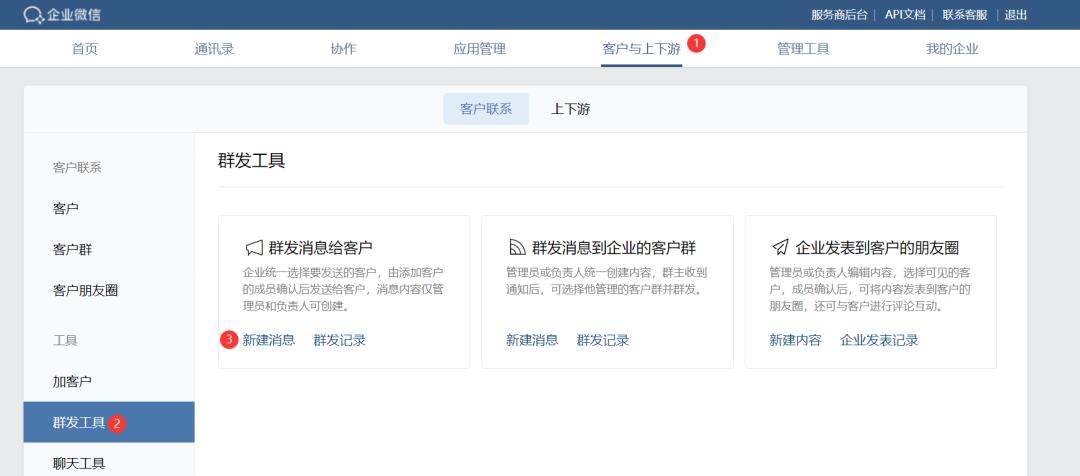The width and height of the screenshot is (1080, 476).
Task: Click the 企业发表到客户的朋友圈 card title
Action: (x=878, y=247)
